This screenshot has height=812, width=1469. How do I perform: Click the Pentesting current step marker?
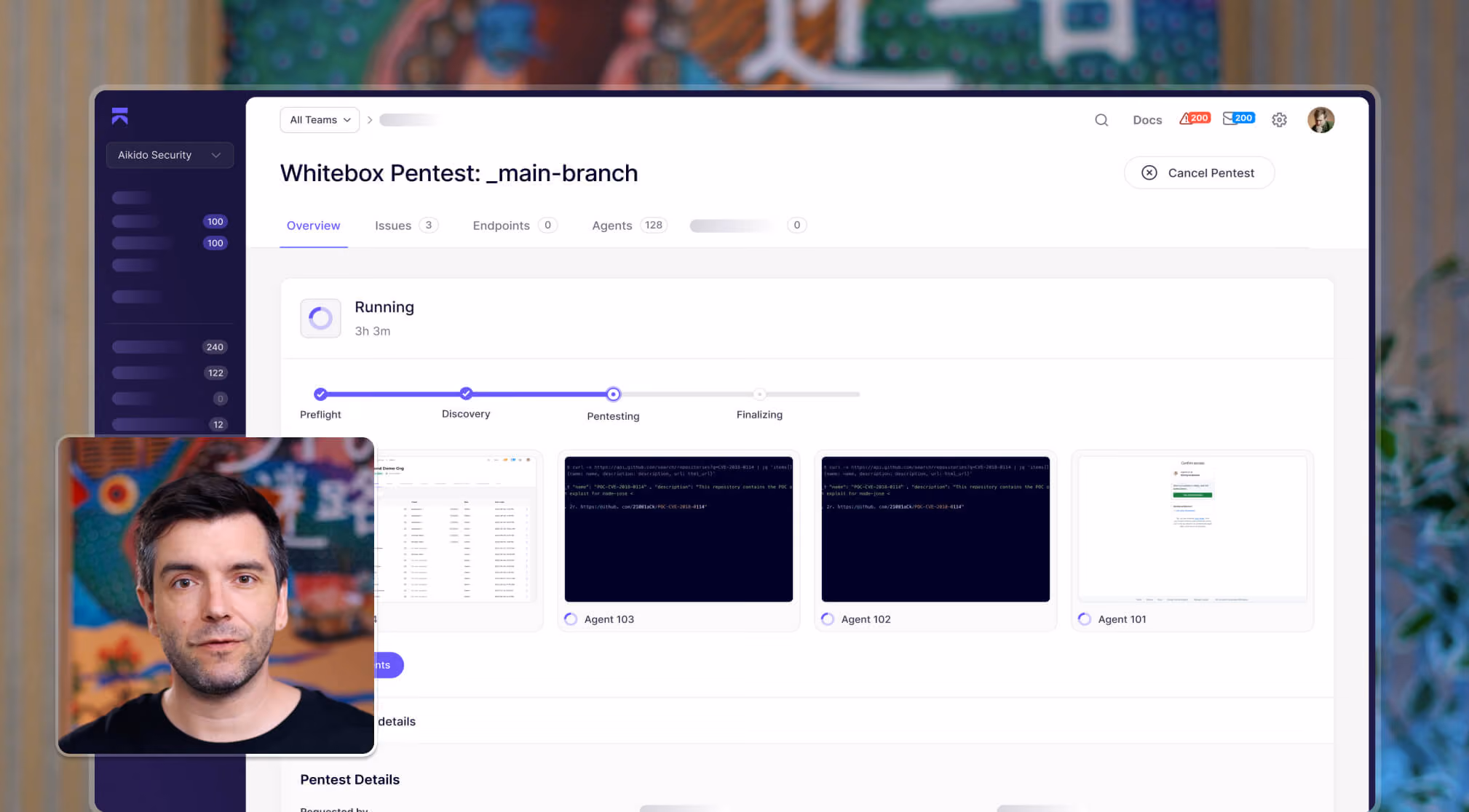pyautogui.click(x=614, y=394)
